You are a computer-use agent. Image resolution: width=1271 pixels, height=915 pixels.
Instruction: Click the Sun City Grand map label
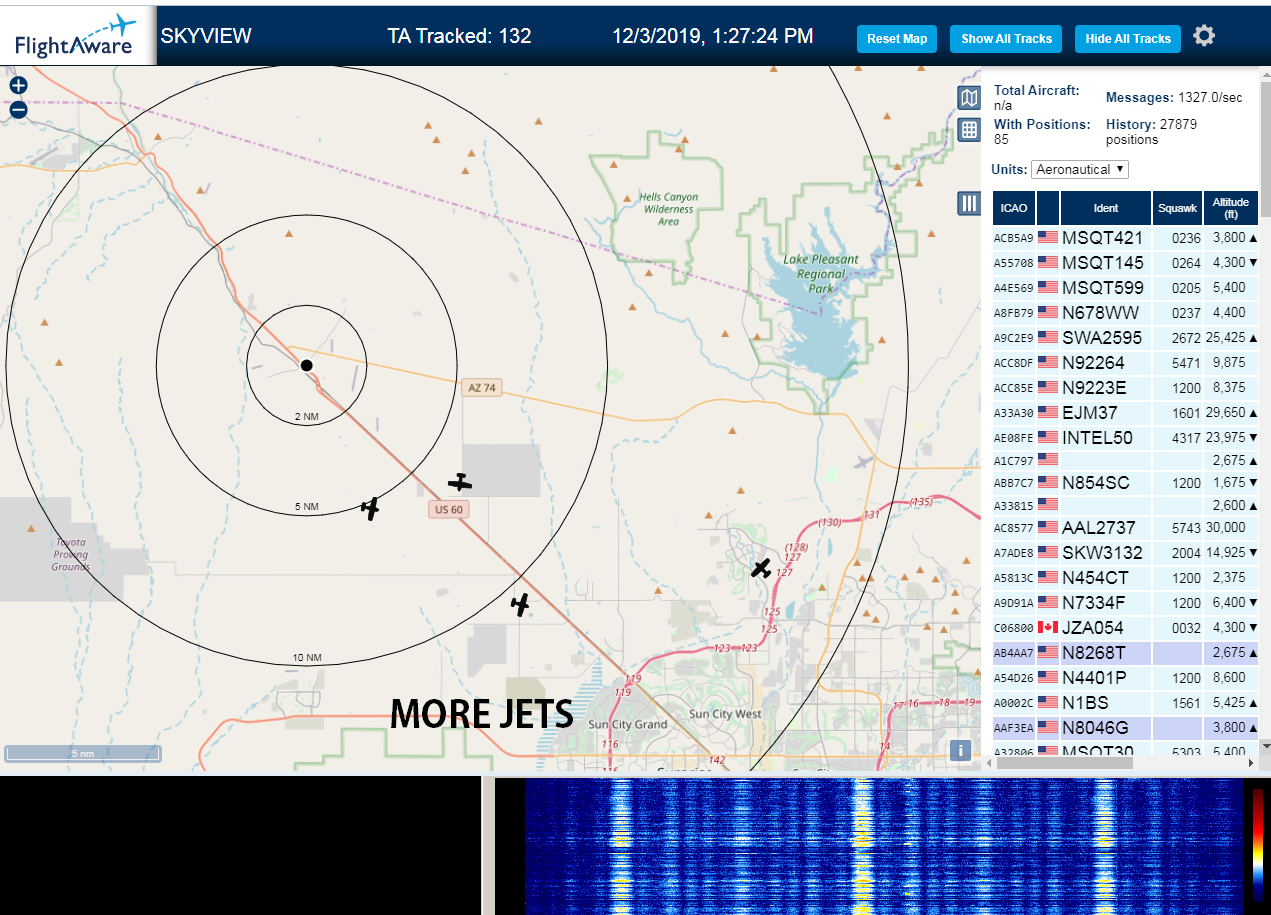(x=627, y=724)
